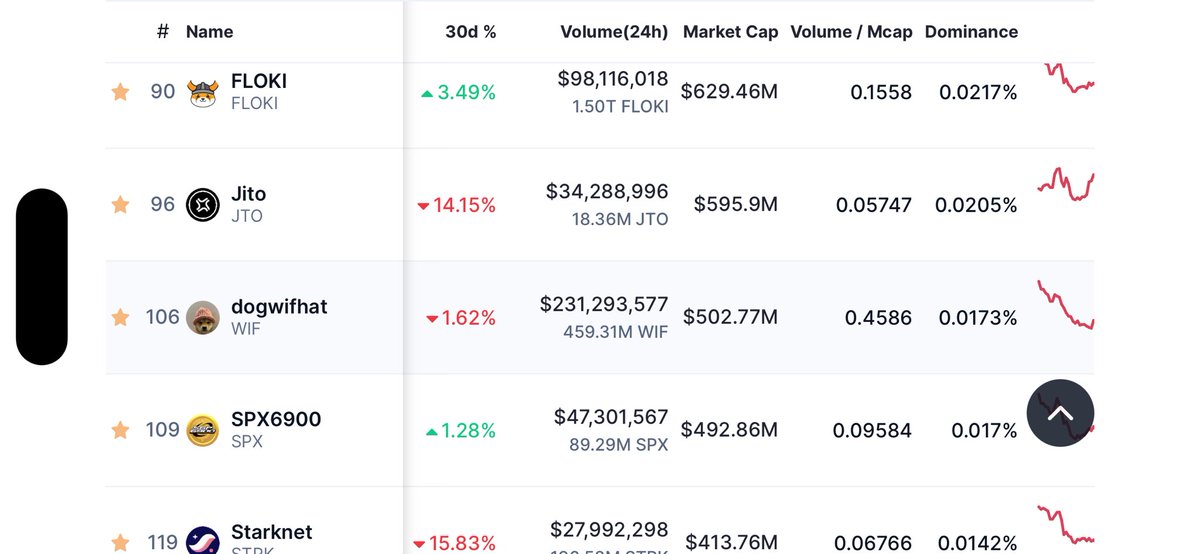Click the 0.0217% dominance value
Screen dimensions: 1200x554
(x=978, y=93)
